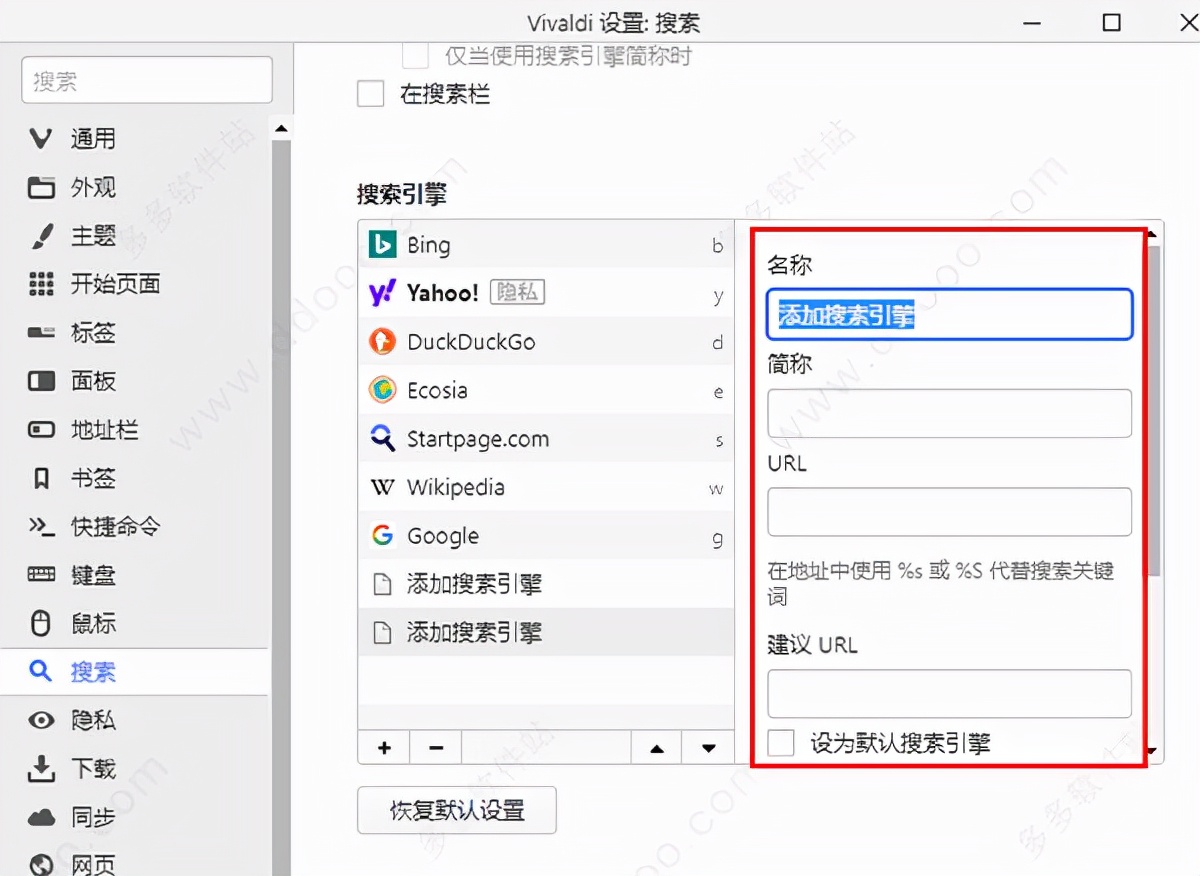
Task: Toggle the 在搜索栏 checkbox
Action: (x=371, y=95)
